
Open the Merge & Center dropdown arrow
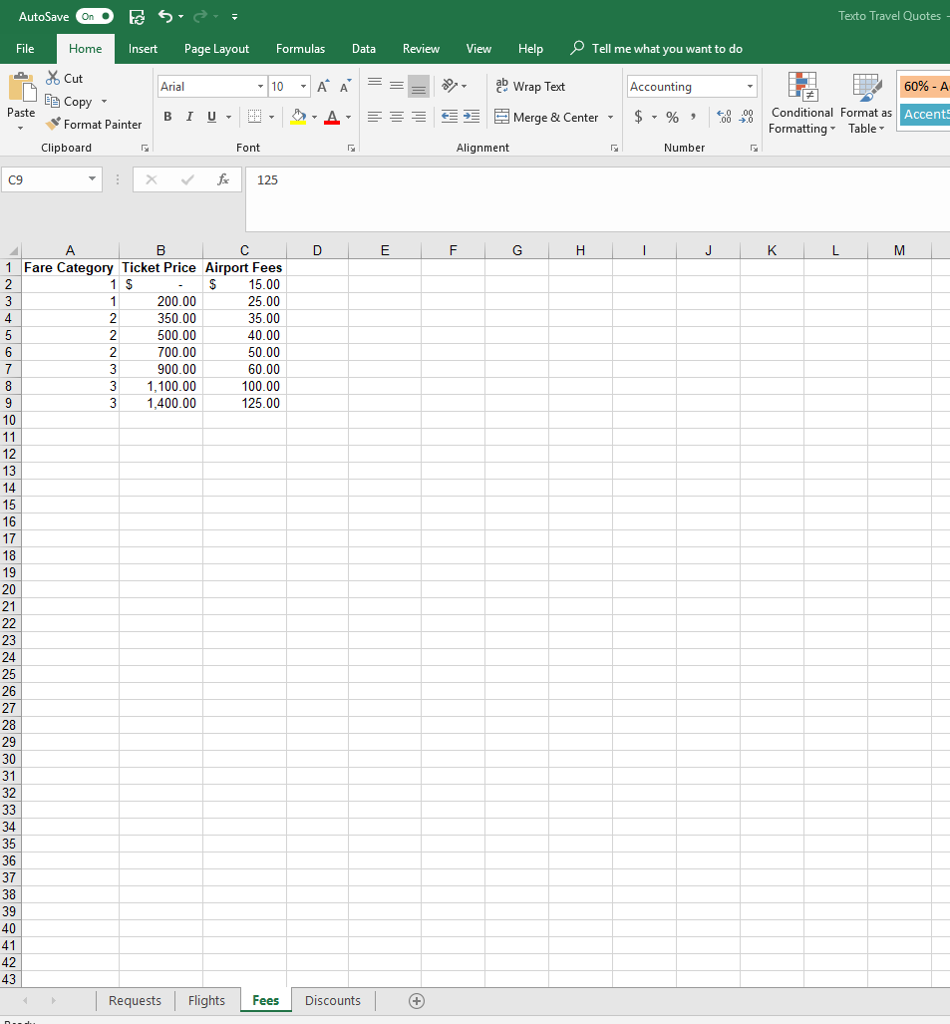[610, 118]
